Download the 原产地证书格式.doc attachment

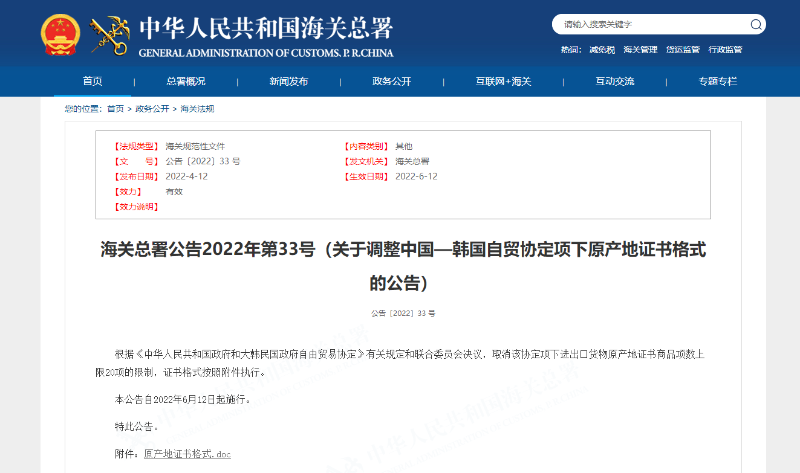[x=187, y=454]
